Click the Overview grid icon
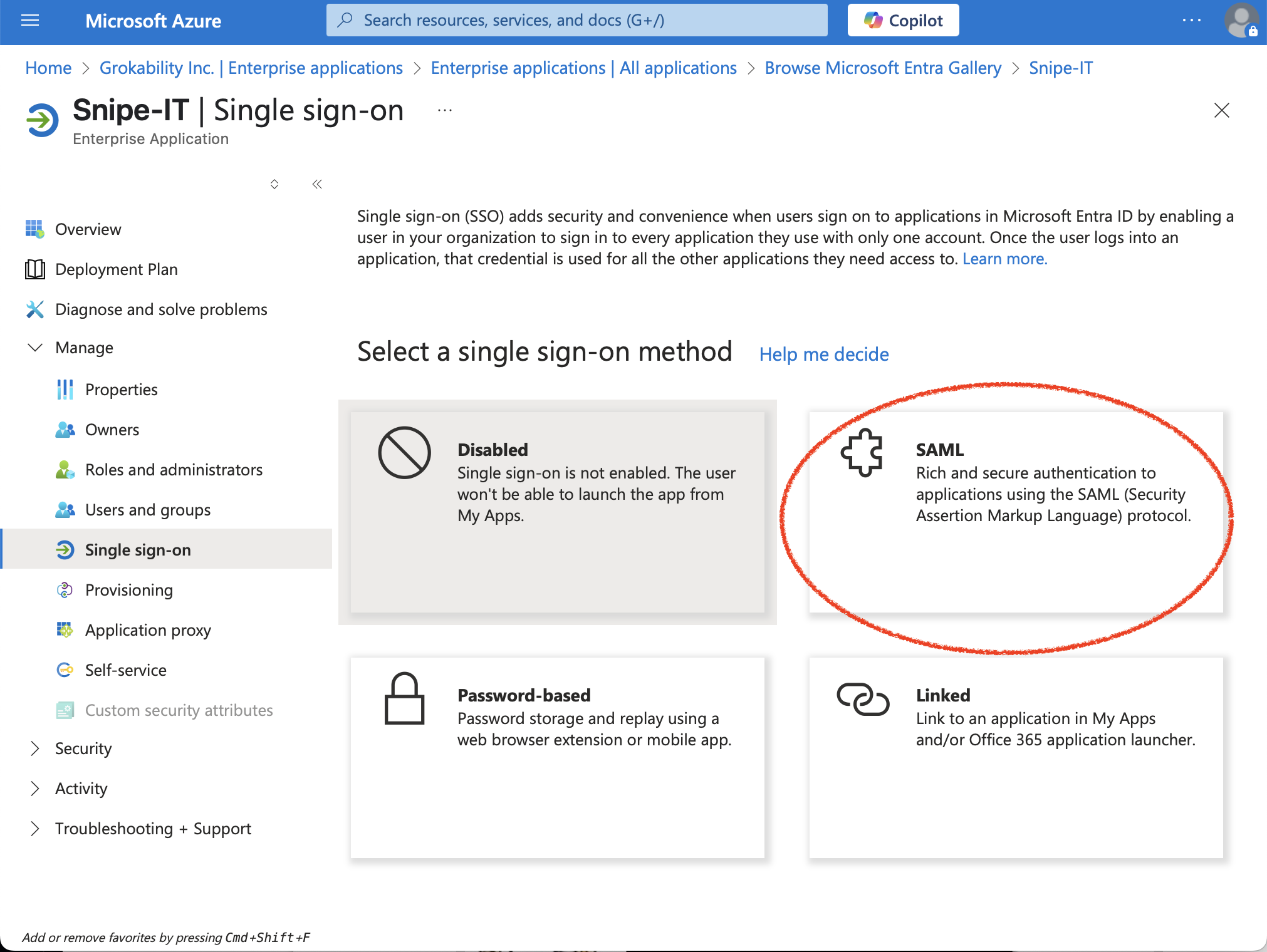Image resolution: width=1267 pixels, height=952 pixels. tap(35, 229)
